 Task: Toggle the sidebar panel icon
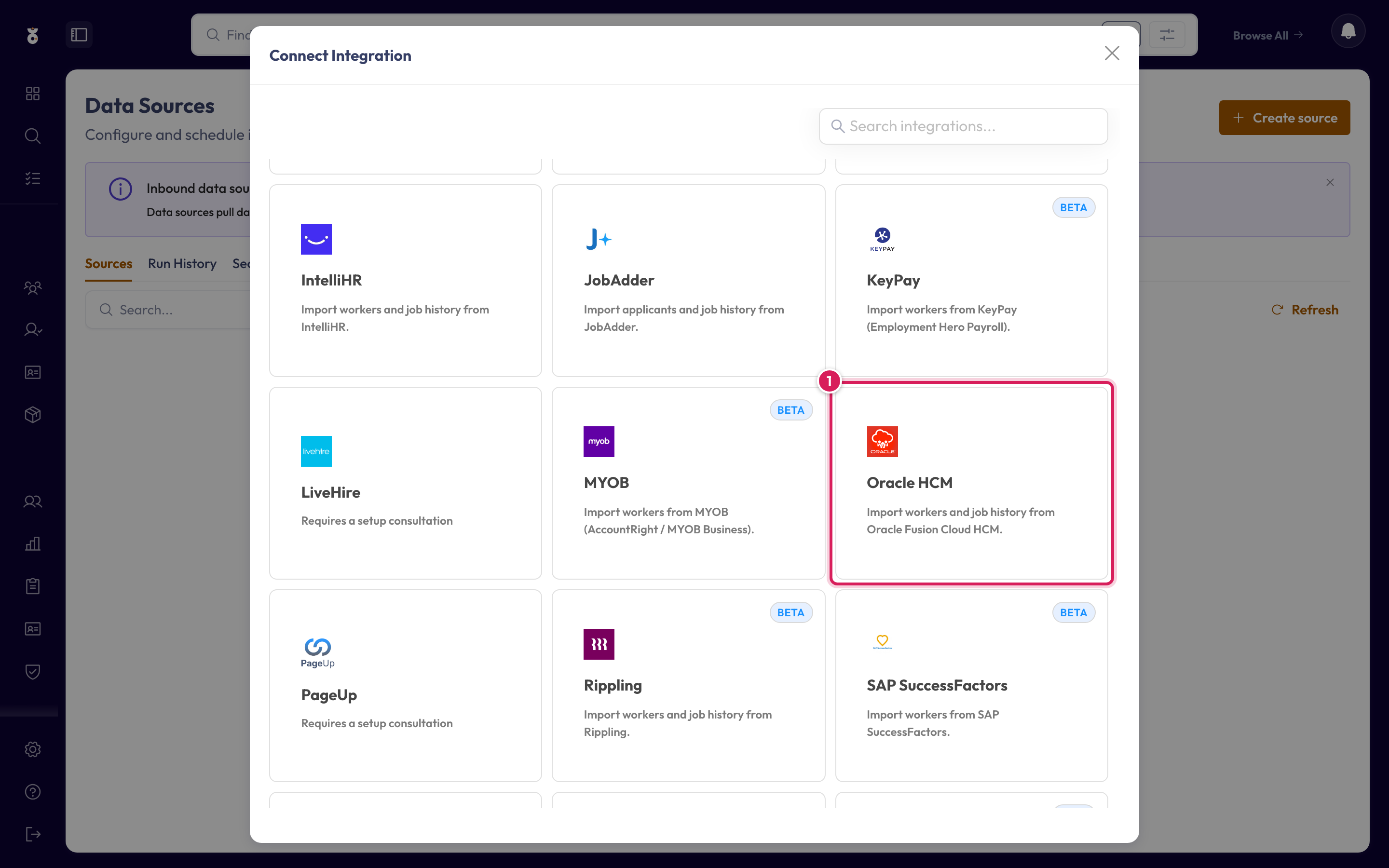[x=79, y=34]
